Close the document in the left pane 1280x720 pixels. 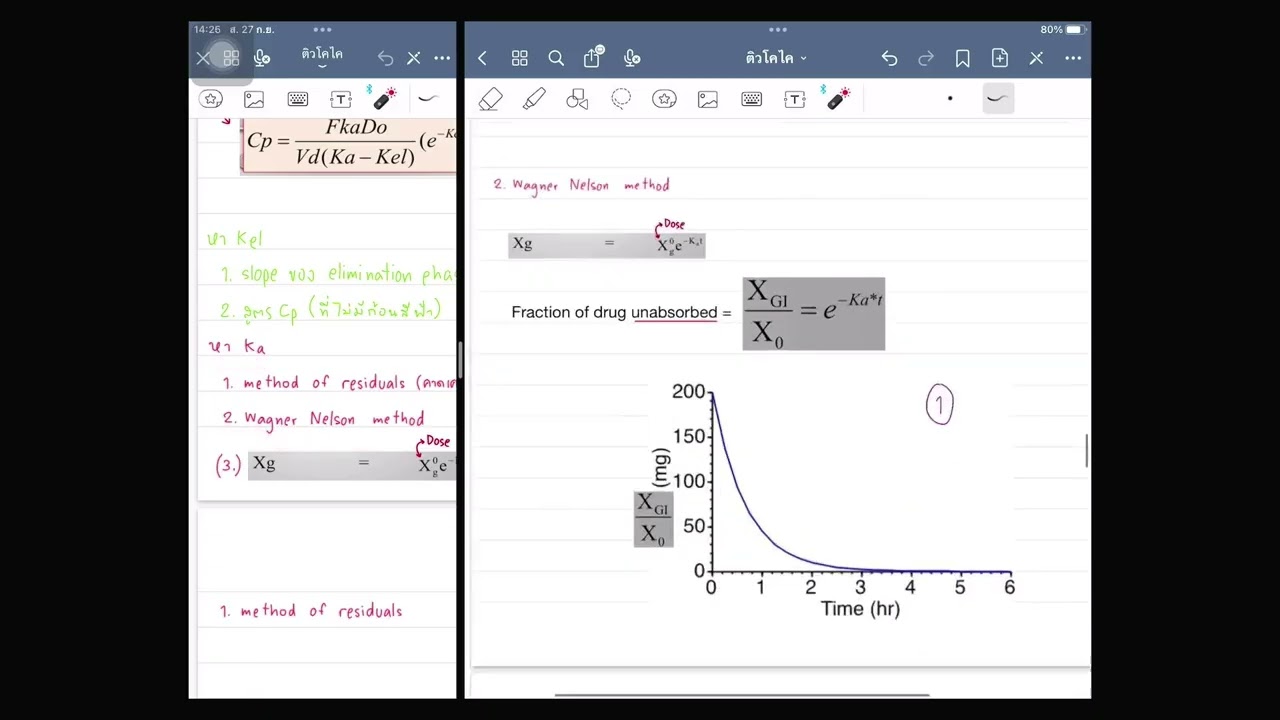203,58
